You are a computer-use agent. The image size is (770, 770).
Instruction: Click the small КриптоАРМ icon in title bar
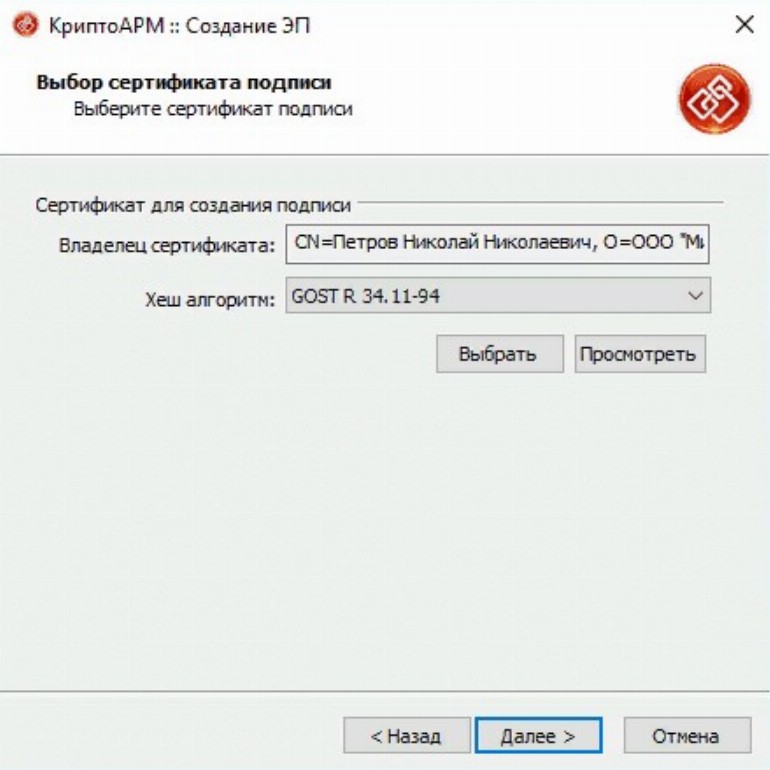[x=25, y=24]
